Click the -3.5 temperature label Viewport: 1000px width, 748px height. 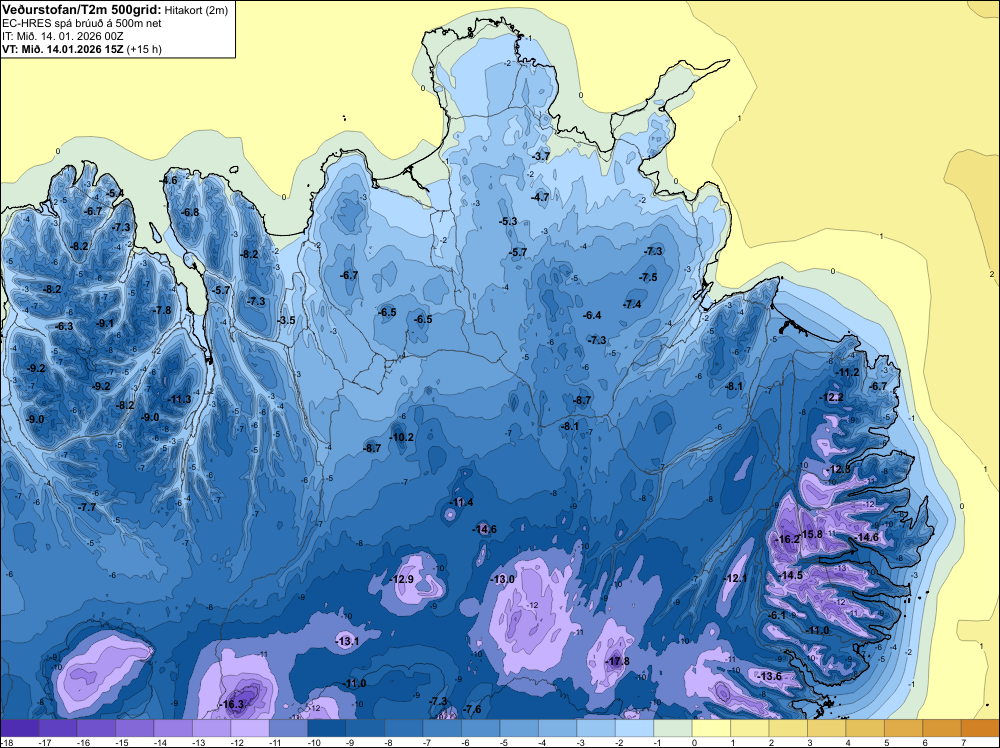[286, 320]
